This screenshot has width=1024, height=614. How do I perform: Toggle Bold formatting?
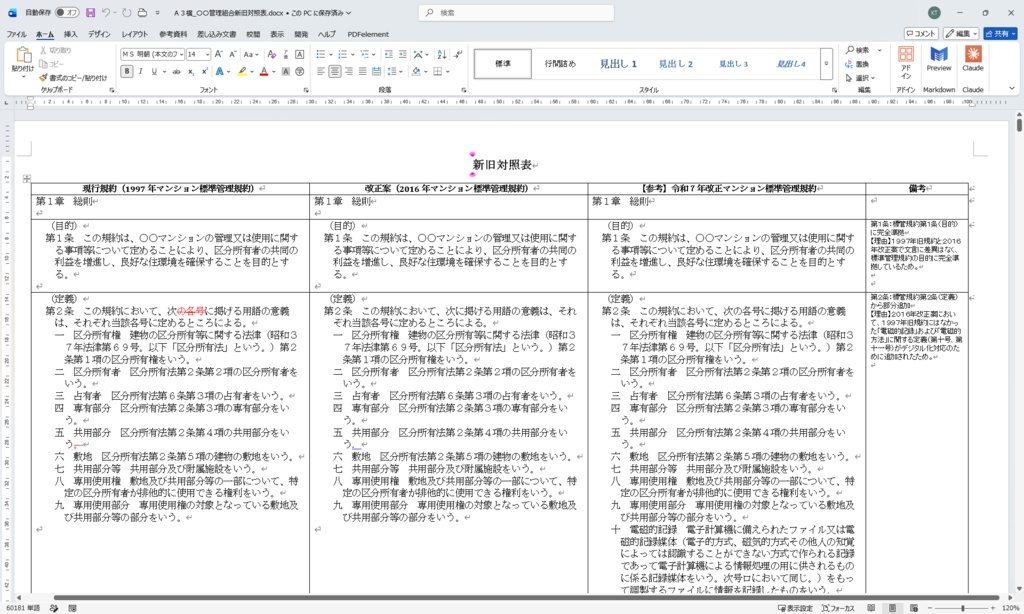pyautogui.click(x=127, y=72)
